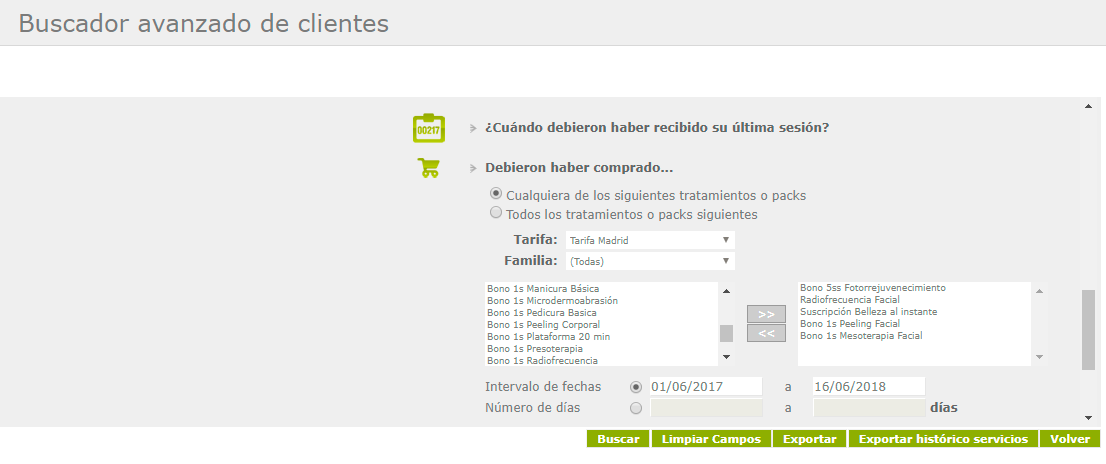Click the Buscar button
Viewport: 1106px width, 464px height.
pos(618,439)
